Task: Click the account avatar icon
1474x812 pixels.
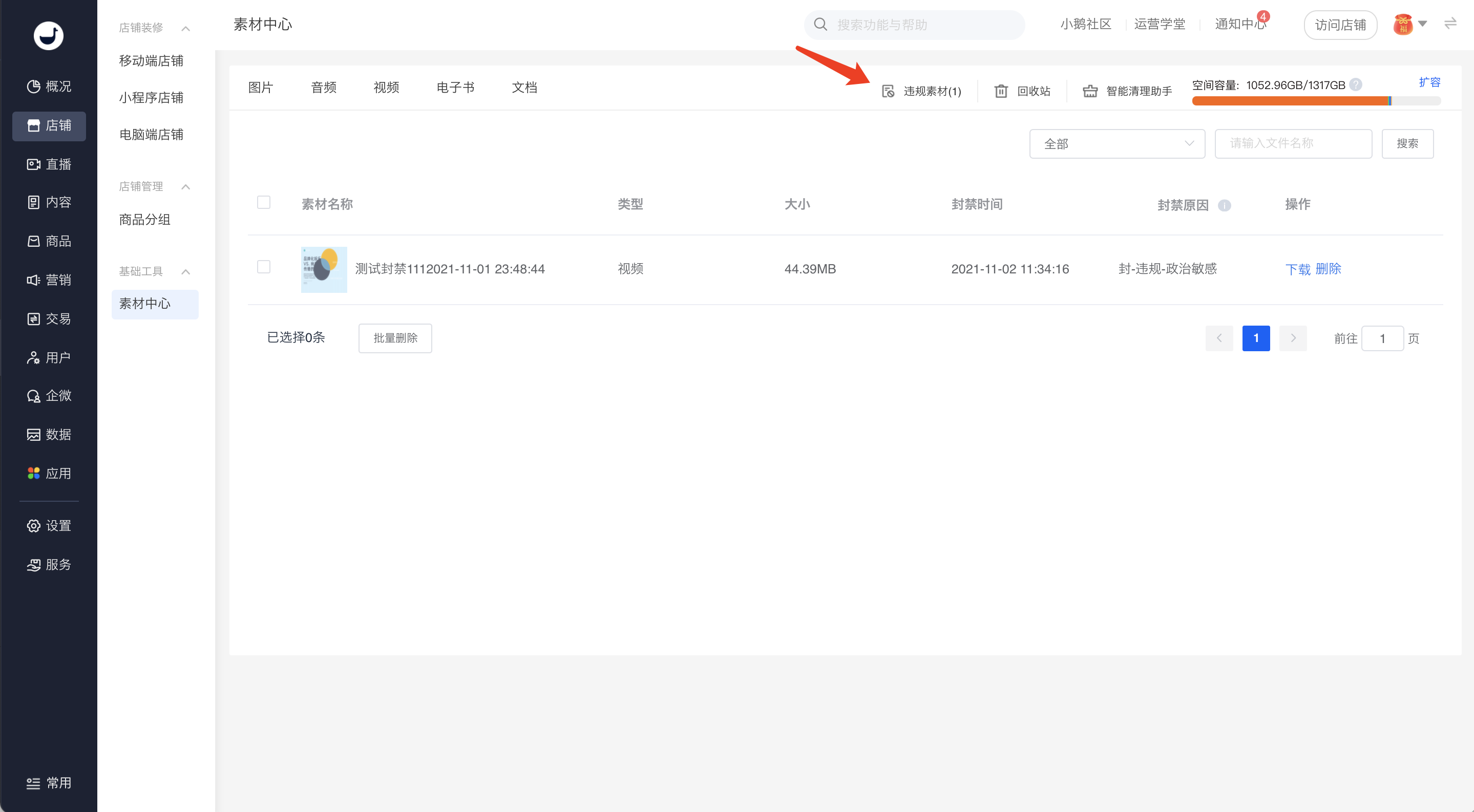Action: [1402, 25]
